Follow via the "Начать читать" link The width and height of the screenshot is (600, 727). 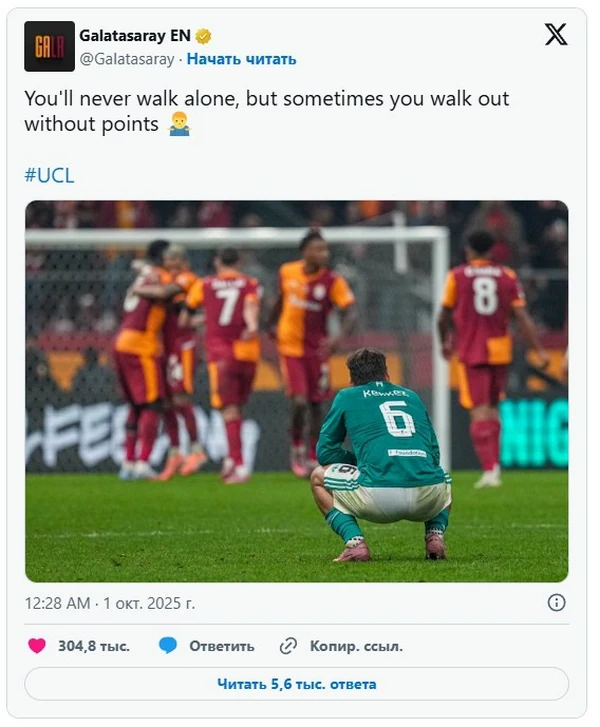pyautogui.click(x=241, y=59)
